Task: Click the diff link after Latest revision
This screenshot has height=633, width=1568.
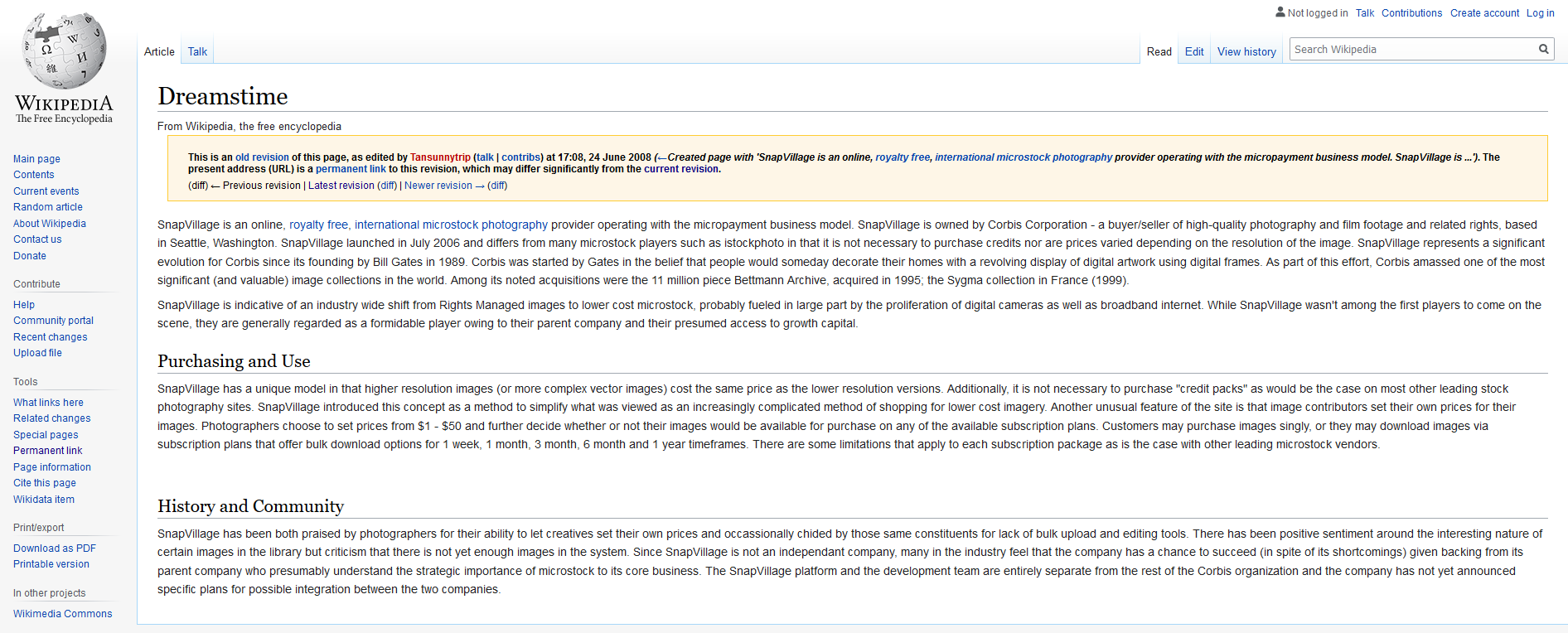Action: pos(387,186)
